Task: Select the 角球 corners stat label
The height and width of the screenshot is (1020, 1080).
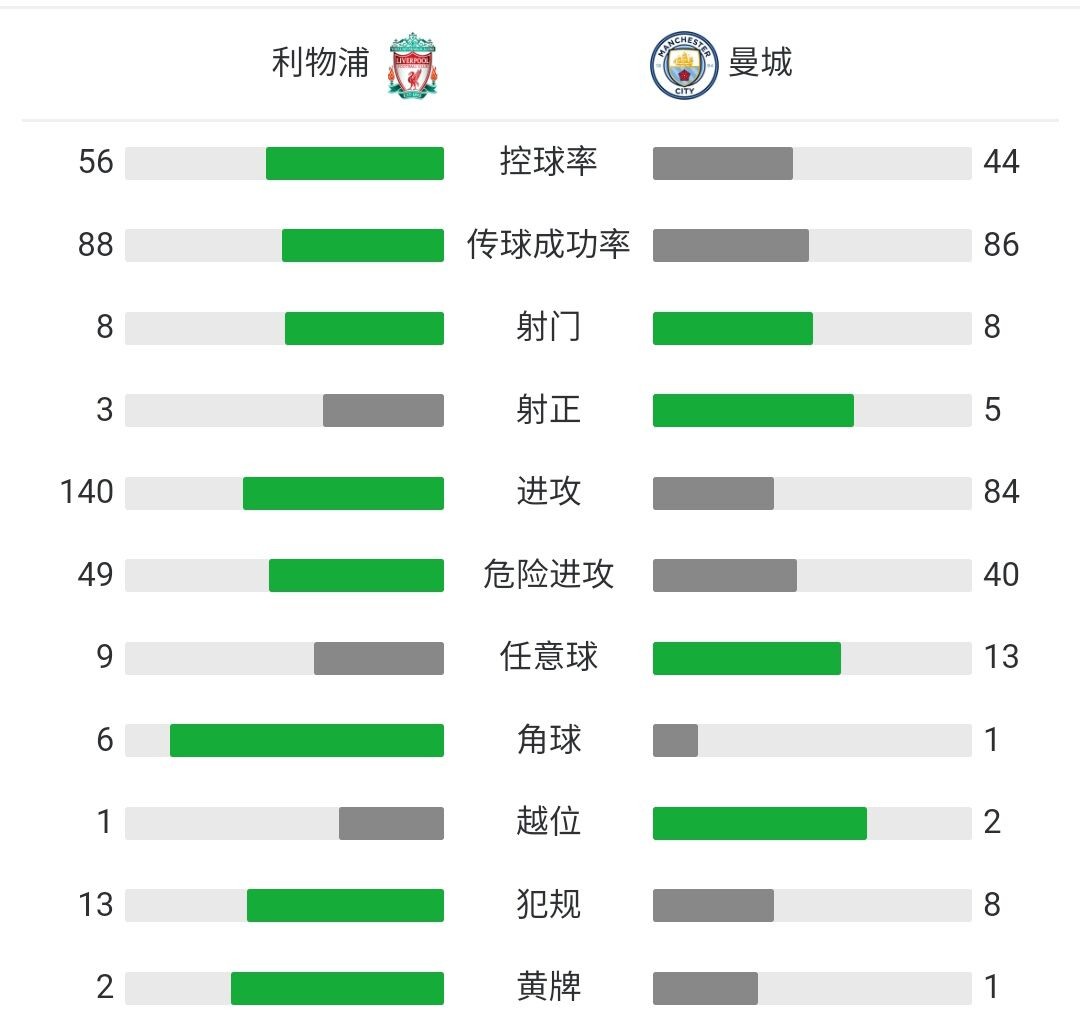Action: (548, 740)
